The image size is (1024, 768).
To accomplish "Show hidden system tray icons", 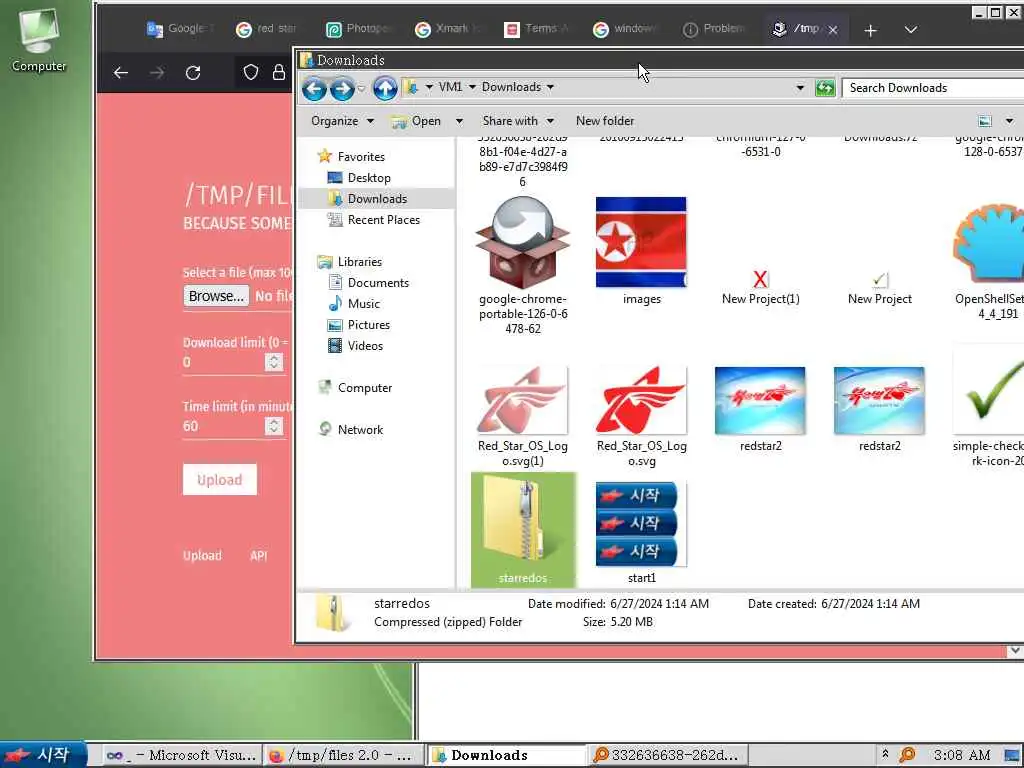I will 885,753.
